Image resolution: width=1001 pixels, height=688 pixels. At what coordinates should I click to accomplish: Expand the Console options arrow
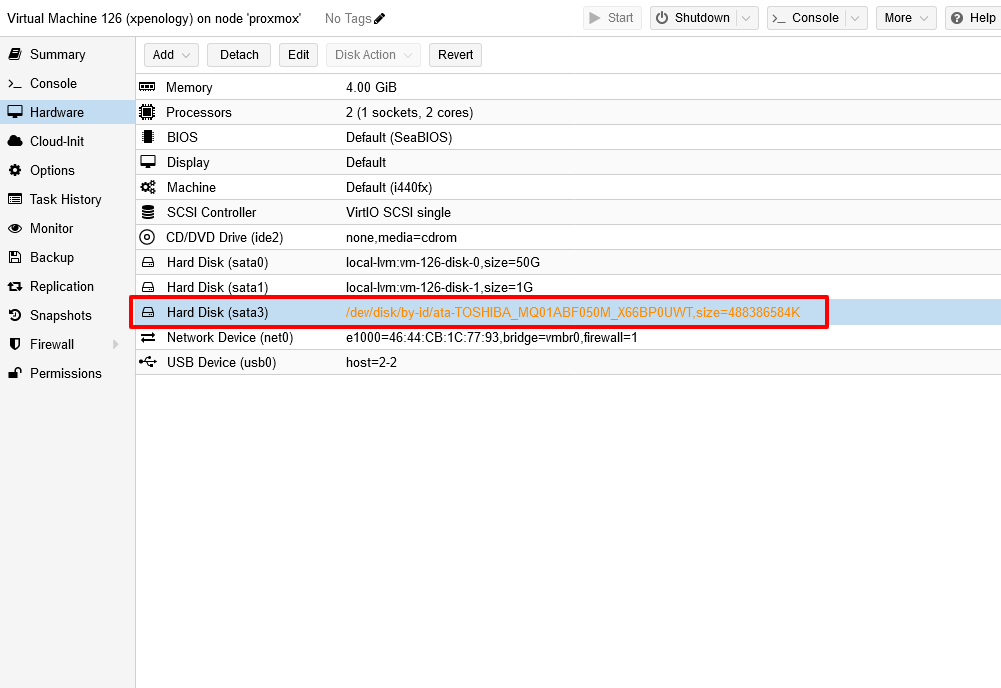(x=855, y=18)
